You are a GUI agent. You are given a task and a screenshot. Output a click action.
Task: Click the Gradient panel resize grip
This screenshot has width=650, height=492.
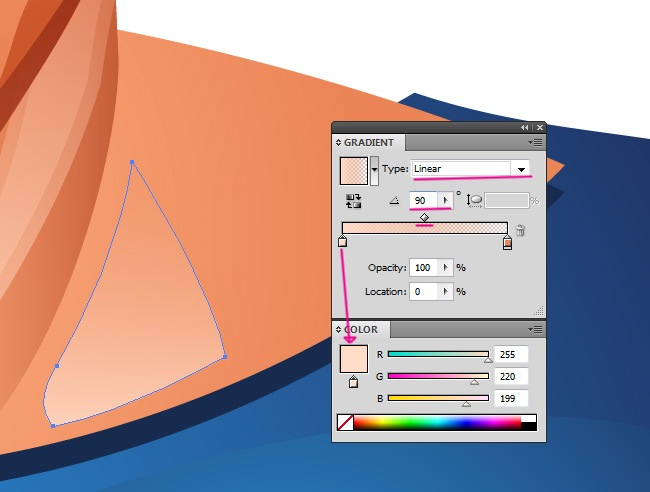coord(539,311)
